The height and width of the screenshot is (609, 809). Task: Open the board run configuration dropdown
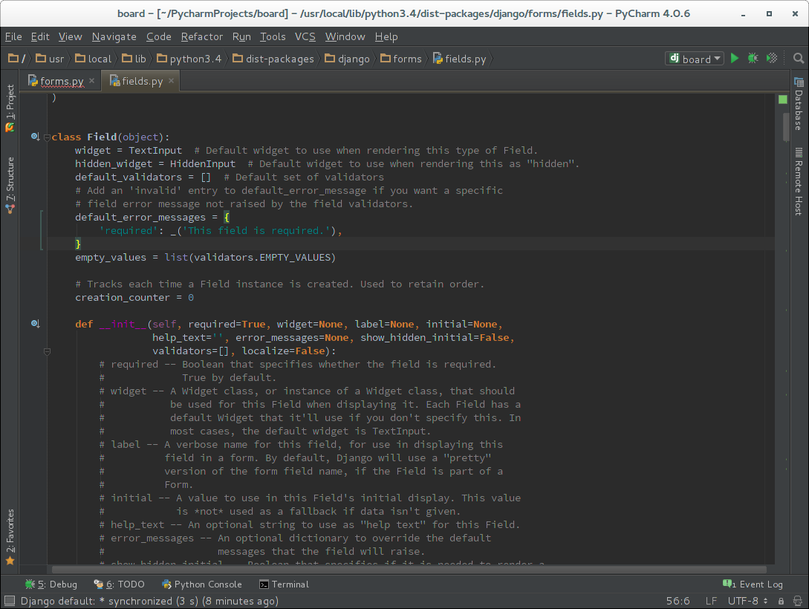tap(694, 58)
